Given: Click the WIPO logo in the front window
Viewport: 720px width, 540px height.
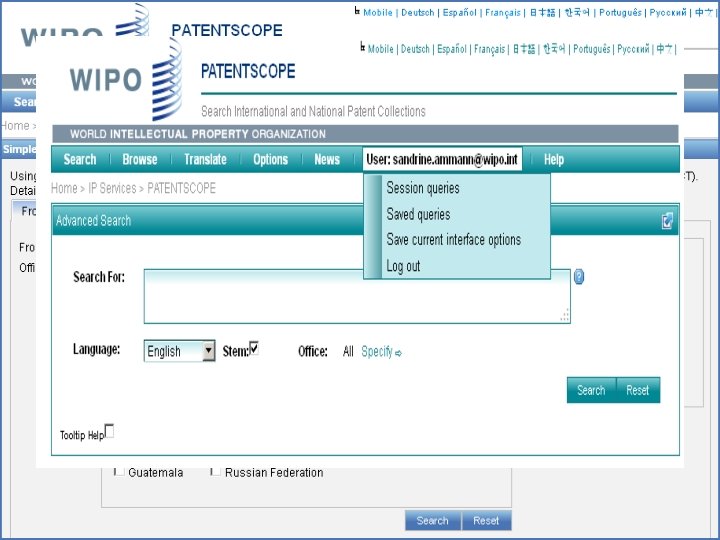Looking at the screenshot, I should [126, 79].
